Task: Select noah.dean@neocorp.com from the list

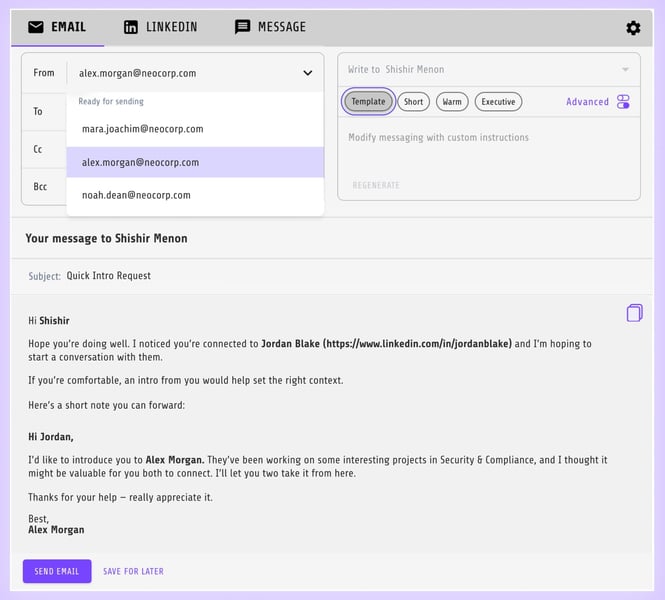Action: (136, 195)
